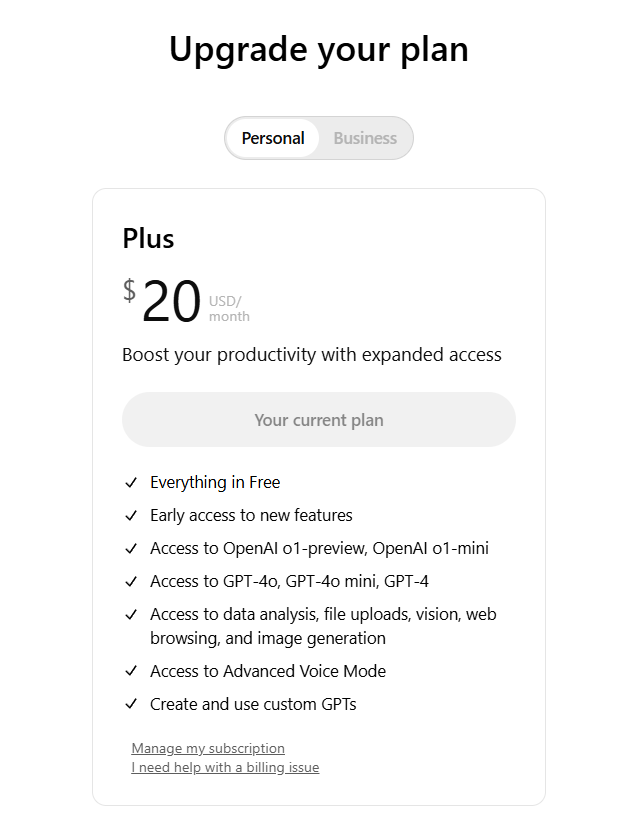Open the 'Manage my subscription' link
633x828 pixels.
click(208, 748)
